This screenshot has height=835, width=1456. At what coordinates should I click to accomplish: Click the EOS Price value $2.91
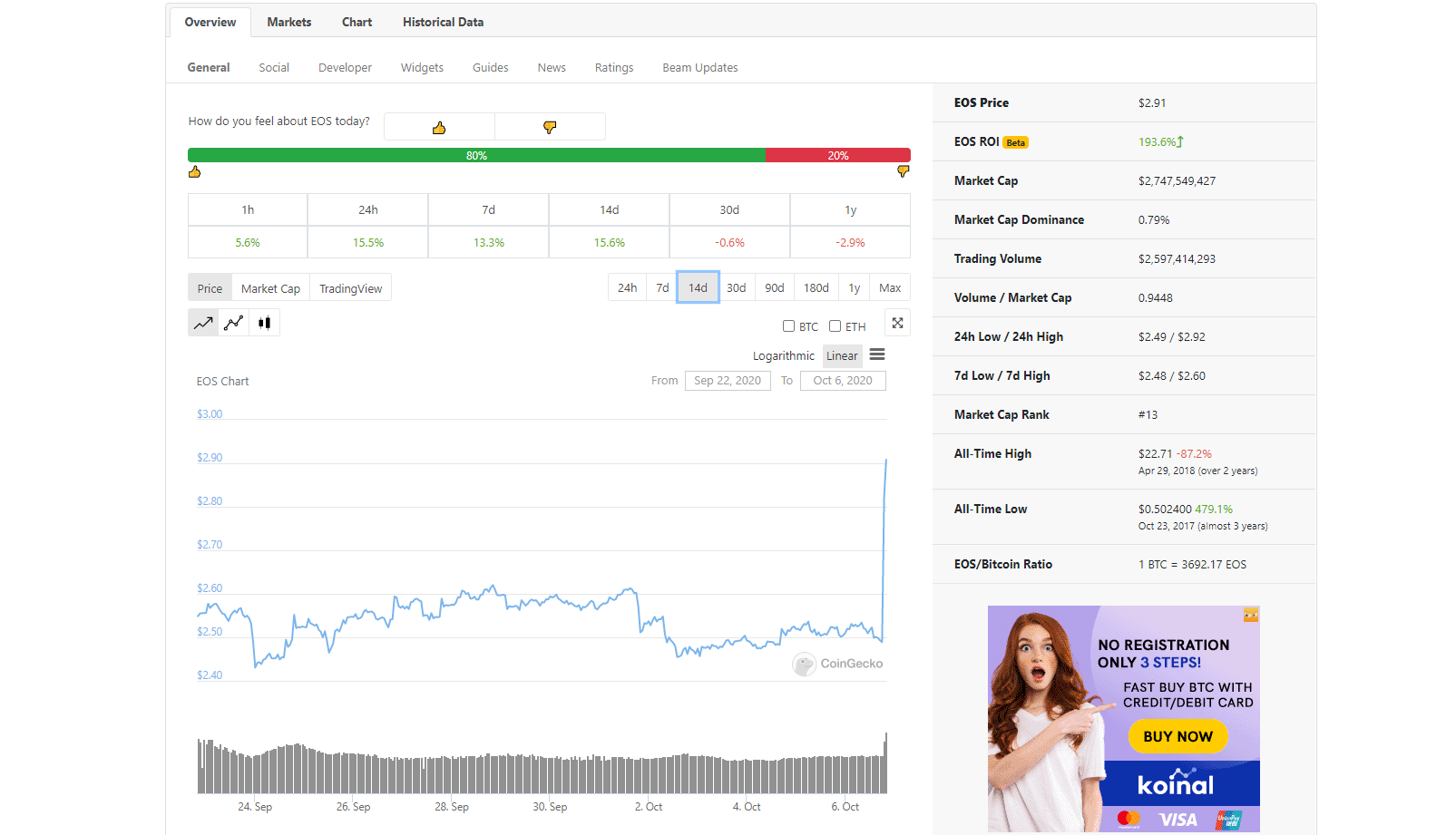1152,103
